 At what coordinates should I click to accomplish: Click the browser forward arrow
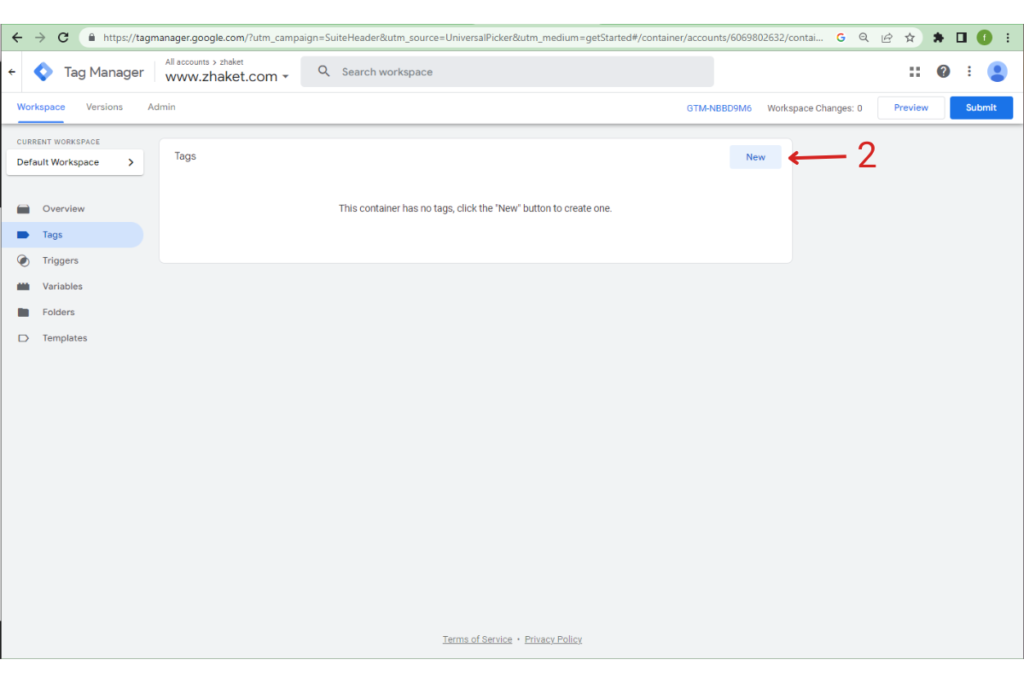click(x=40, y=37)
